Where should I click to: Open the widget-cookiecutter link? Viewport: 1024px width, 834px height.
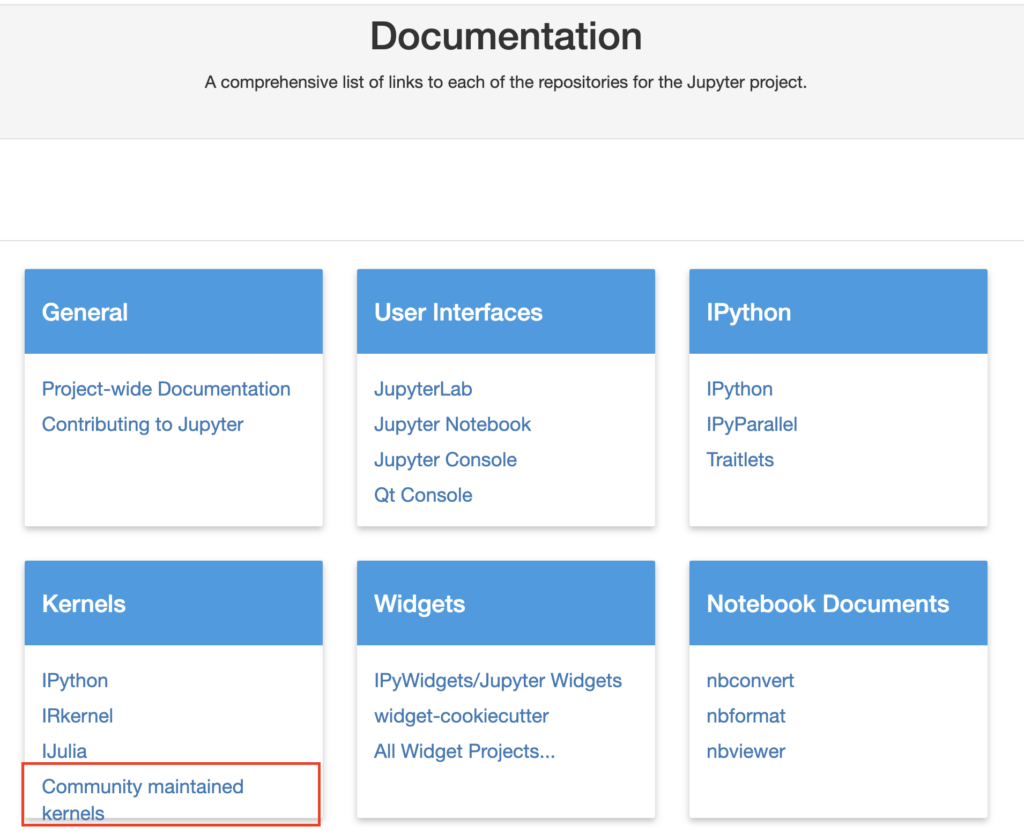460,715
